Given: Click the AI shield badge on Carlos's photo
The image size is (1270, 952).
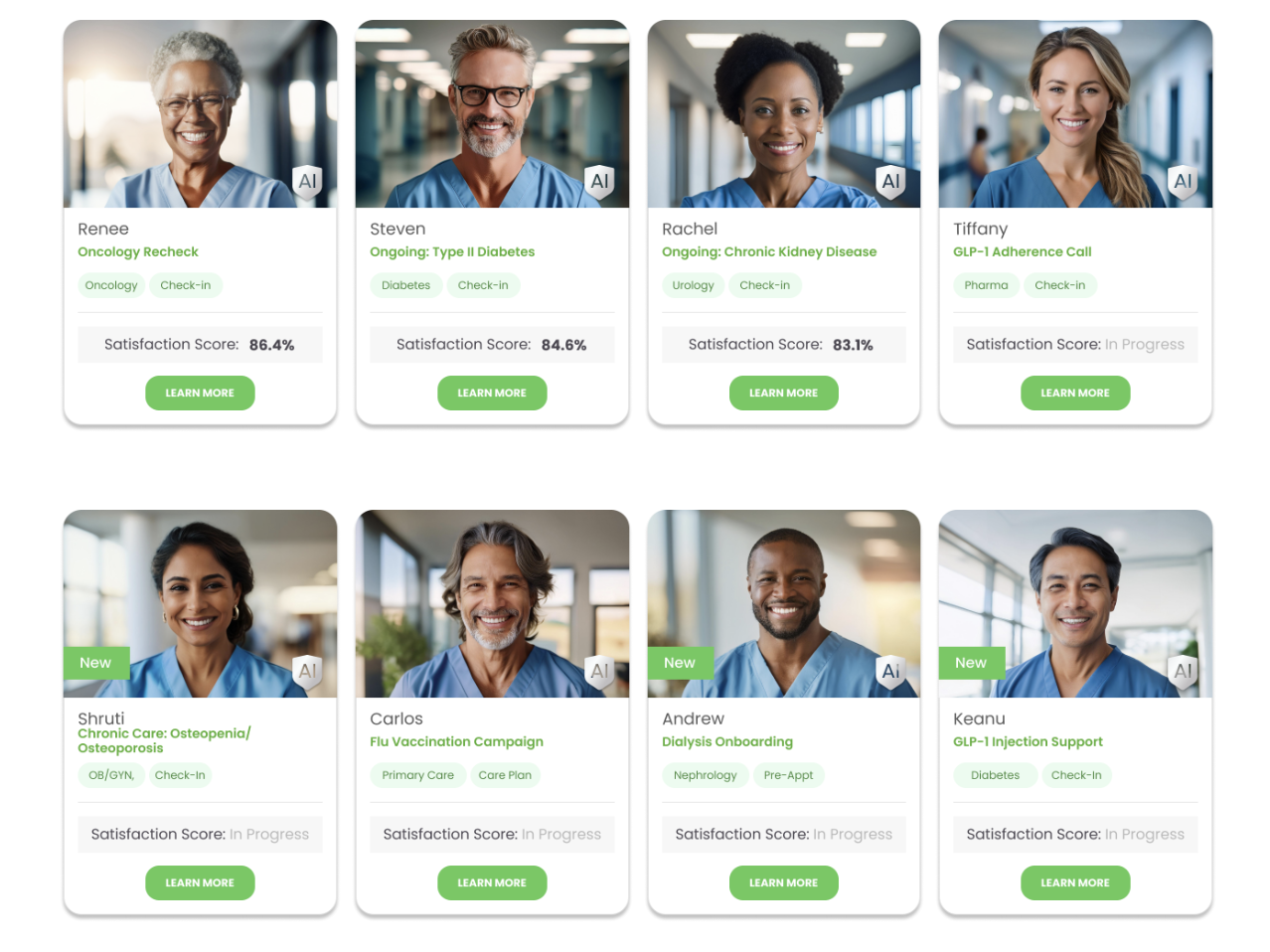Looking at the screenshot, I should pos(600,672).
